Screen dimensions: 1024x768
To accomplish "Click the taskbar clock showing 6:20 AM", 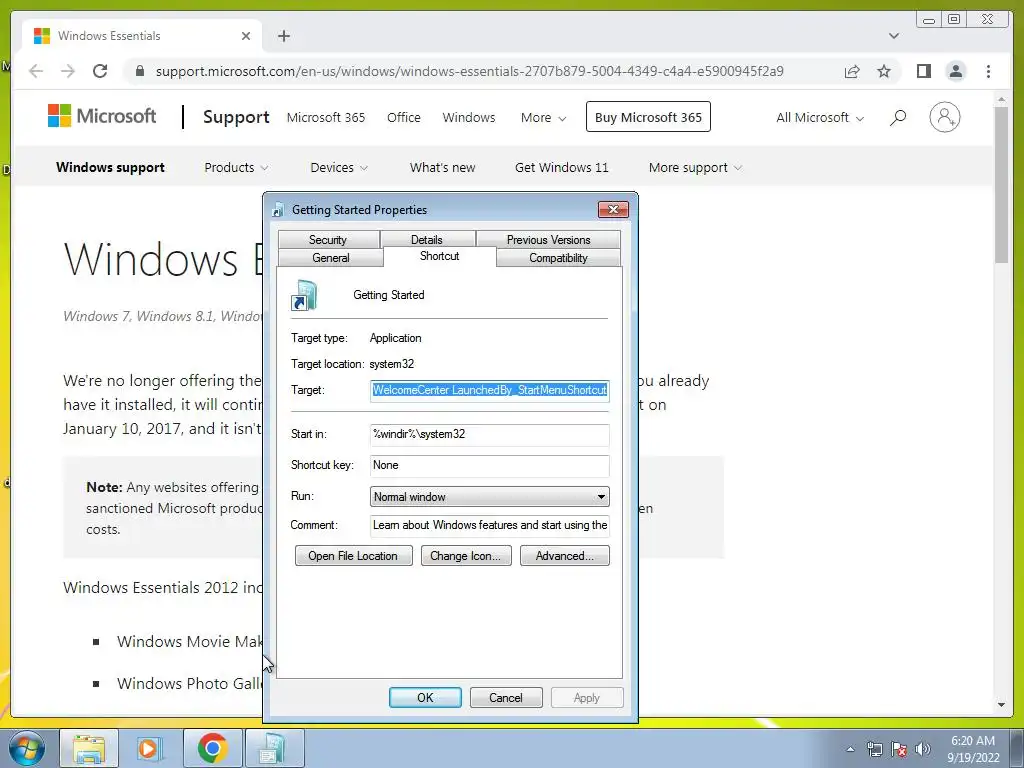I will pyautogui.click(x=972, y=749).
